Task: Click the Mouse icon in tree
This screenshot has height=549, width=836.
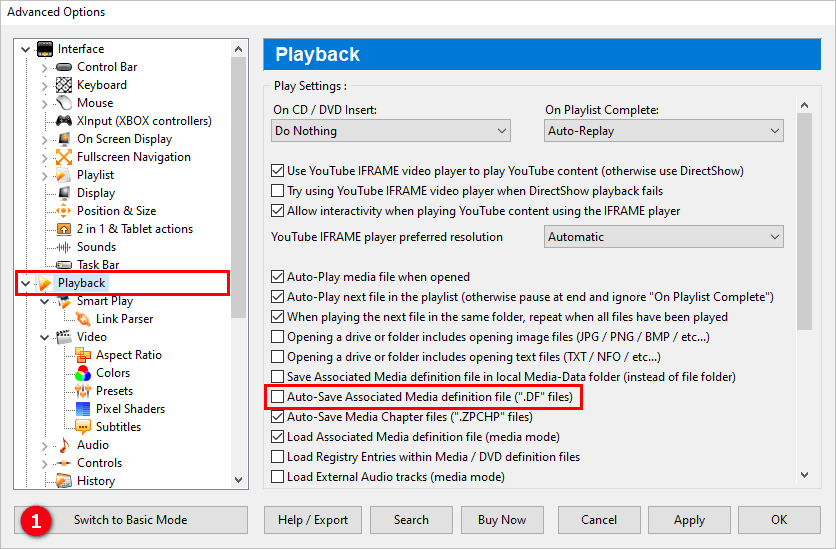Action: (64, 103)
